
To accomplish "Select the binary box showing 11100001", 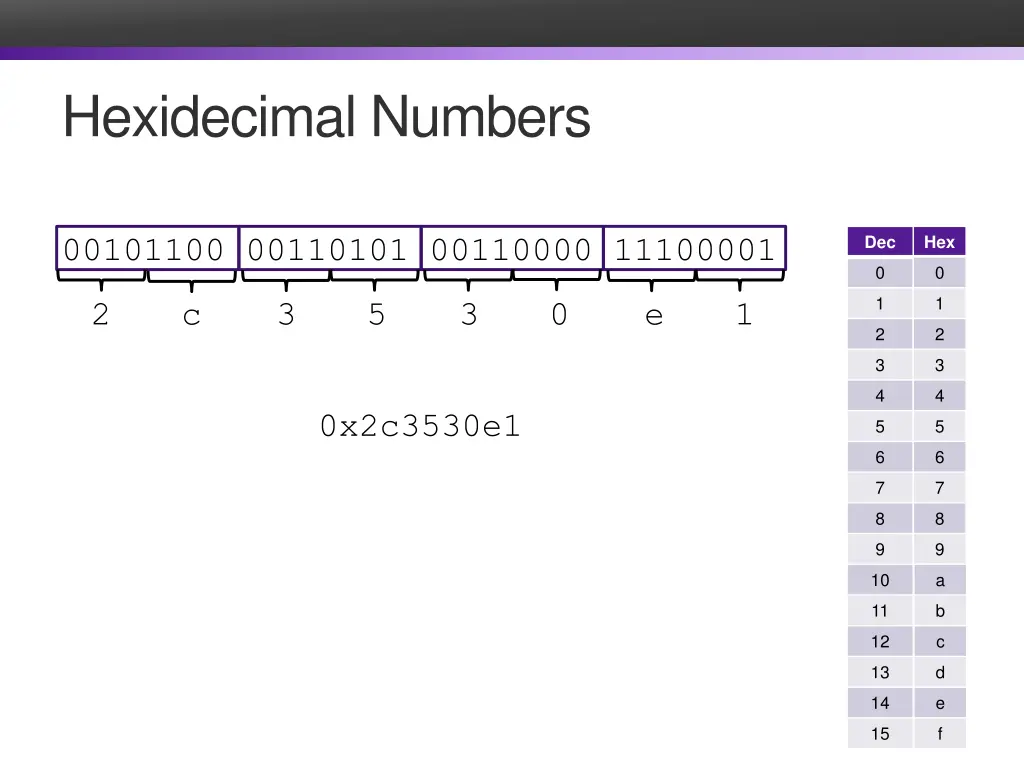I will [696, 249].
